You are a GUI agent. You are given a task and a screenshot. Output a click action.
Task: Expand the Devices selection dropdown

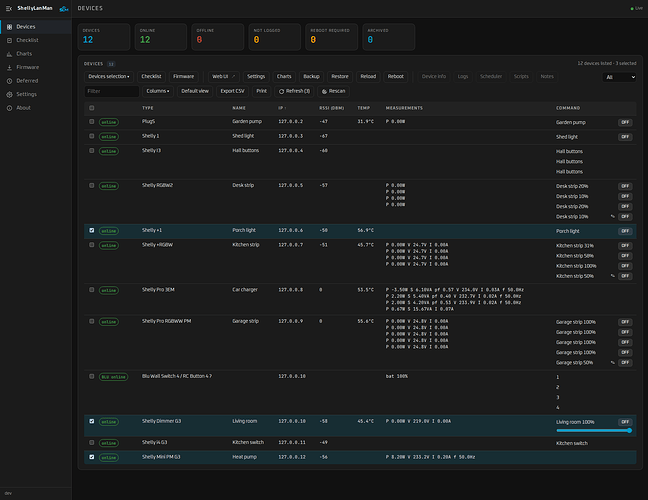click(x=109, y=76)
